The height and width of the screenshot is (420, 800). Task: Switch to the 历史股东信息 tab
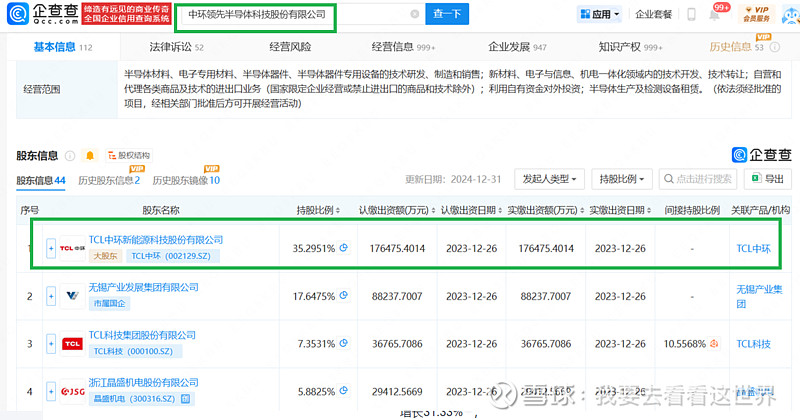110,180
